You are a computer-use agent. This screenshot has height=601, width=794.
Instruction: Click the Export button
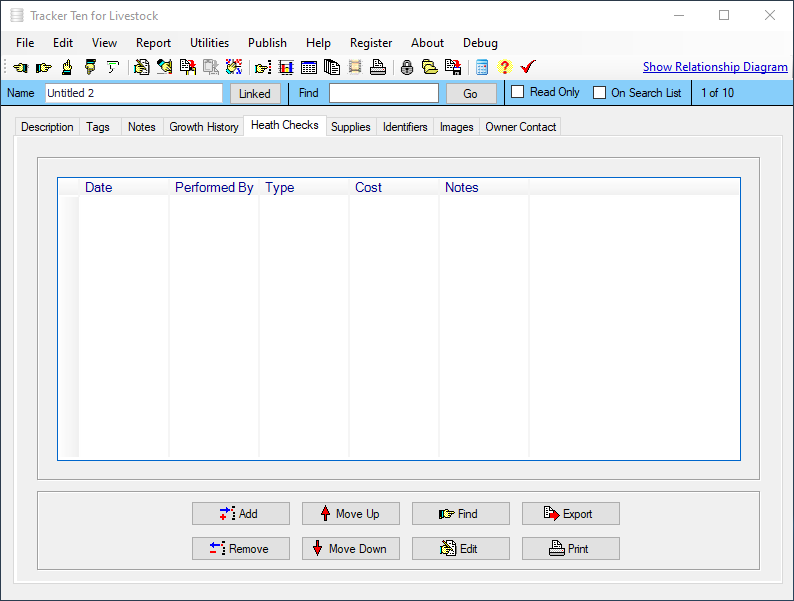[x=571, y=513]
